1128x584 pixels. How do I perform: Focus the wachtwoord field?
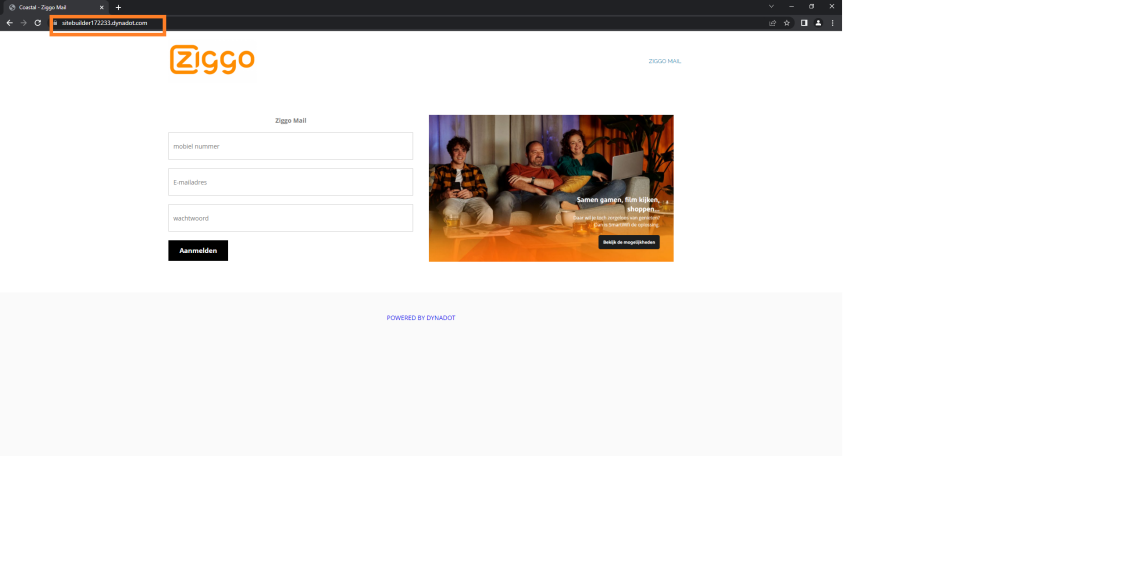pyautogui.click(x=291, y=218)
